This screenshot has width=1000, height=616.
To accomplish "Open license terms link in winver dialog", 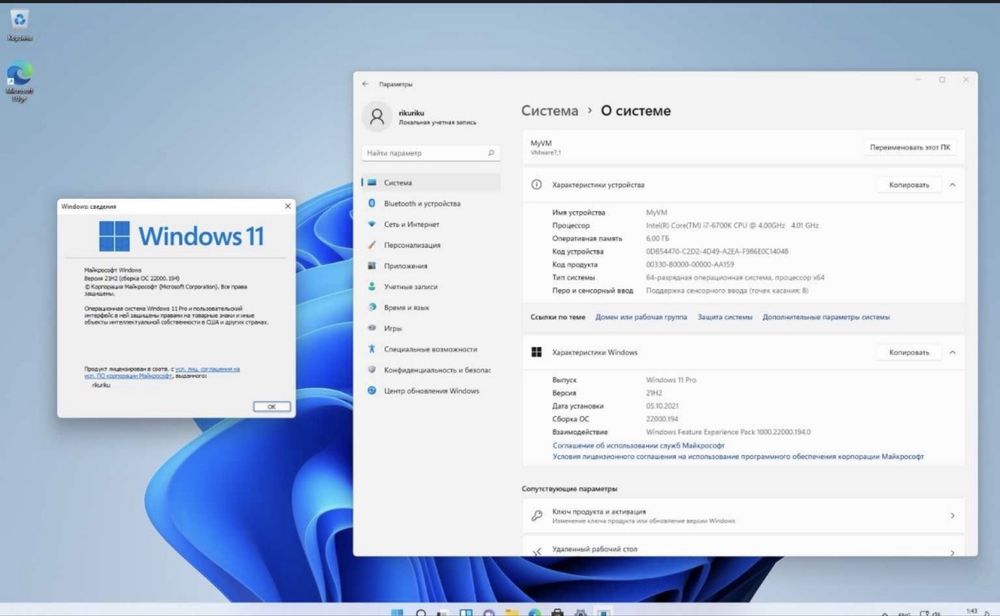I will pyautogui.click(x=162, y=372).
